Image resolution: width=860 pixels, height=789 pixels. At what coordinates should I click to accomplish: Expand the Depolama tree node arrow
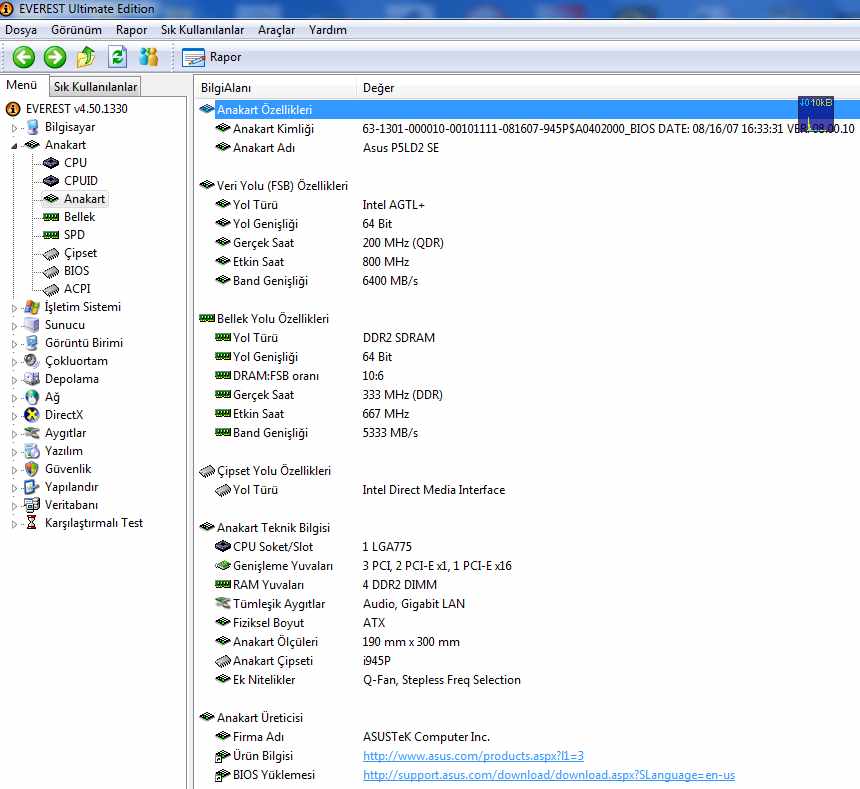click(x=15, y=380)
